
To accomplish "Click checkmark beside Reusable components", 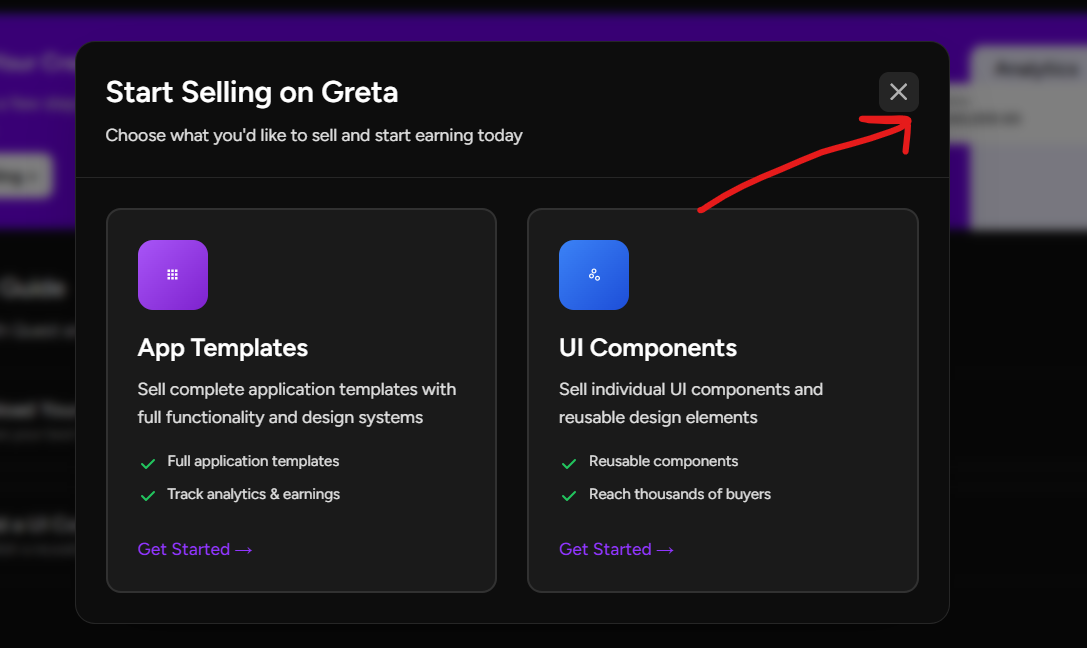I will [568, 464].
